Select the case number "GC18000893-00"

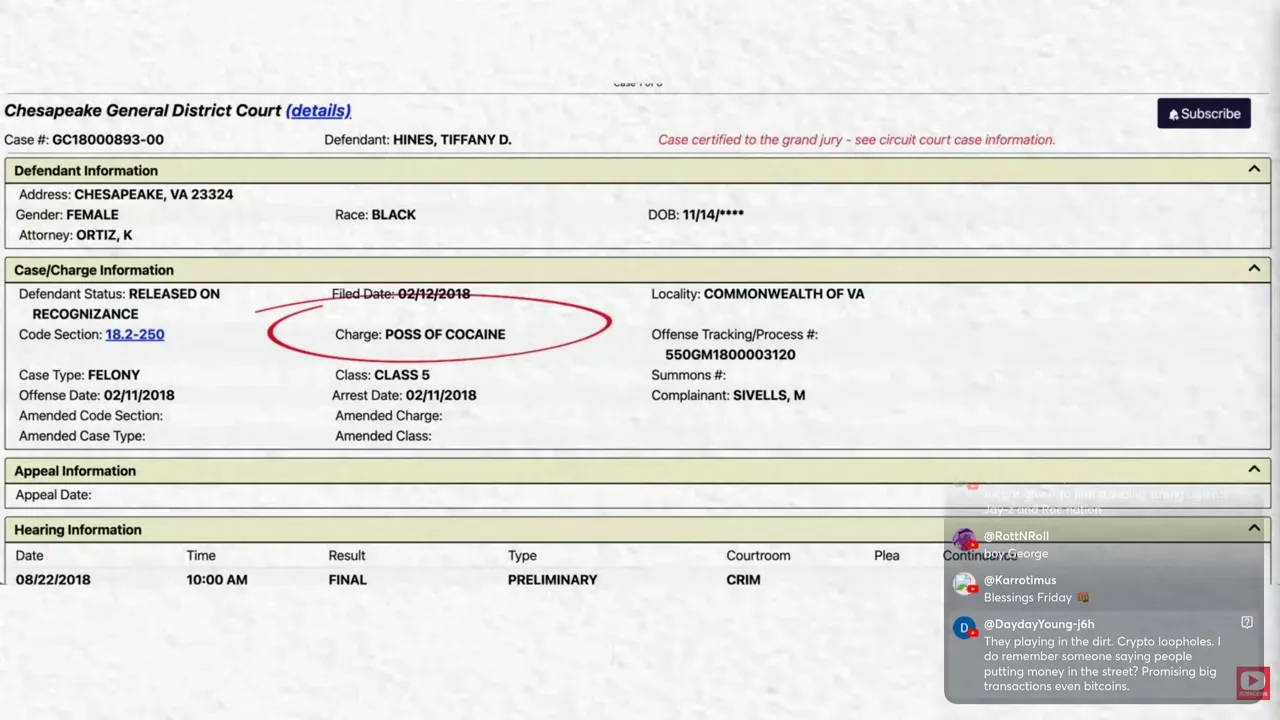[x=108, y=140]
